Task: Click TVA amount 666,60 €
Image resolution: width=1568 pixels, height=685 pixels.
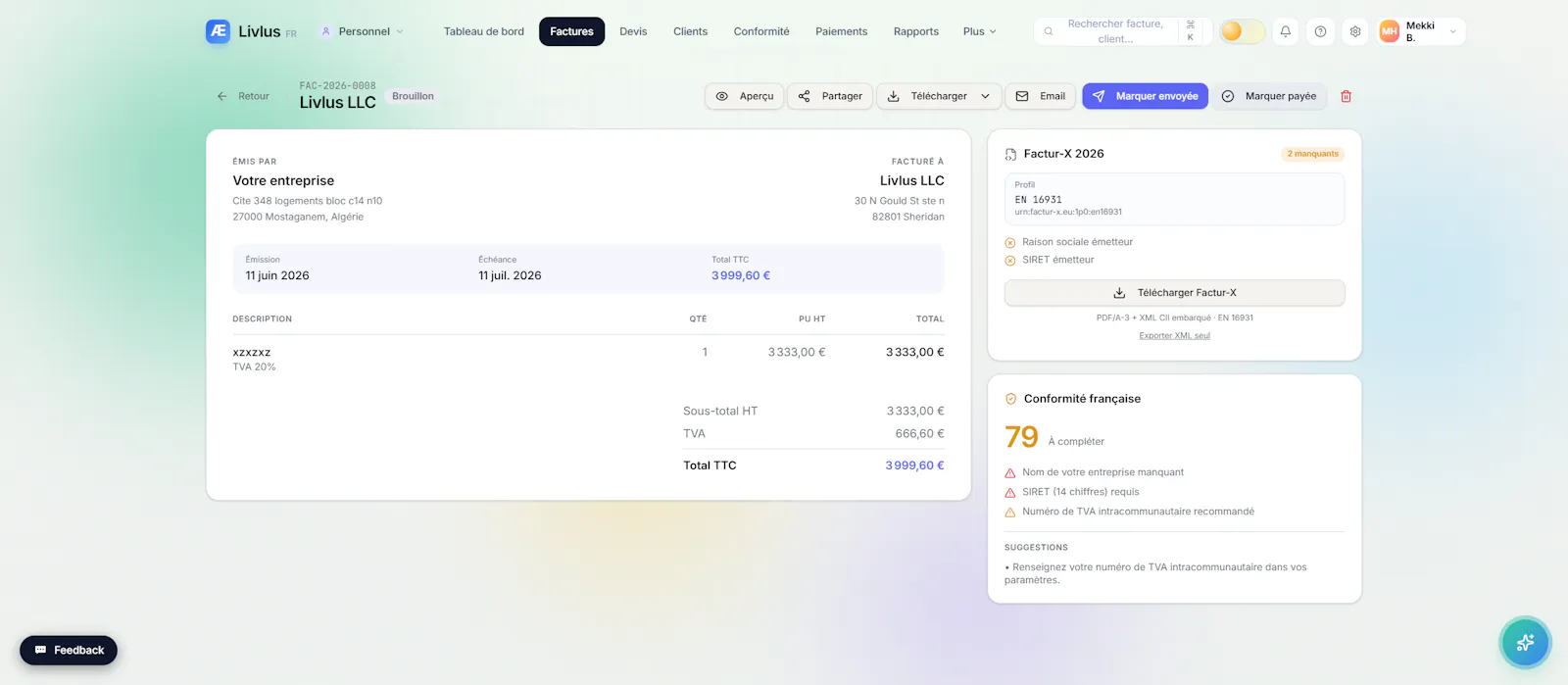Action: (919, 434)
